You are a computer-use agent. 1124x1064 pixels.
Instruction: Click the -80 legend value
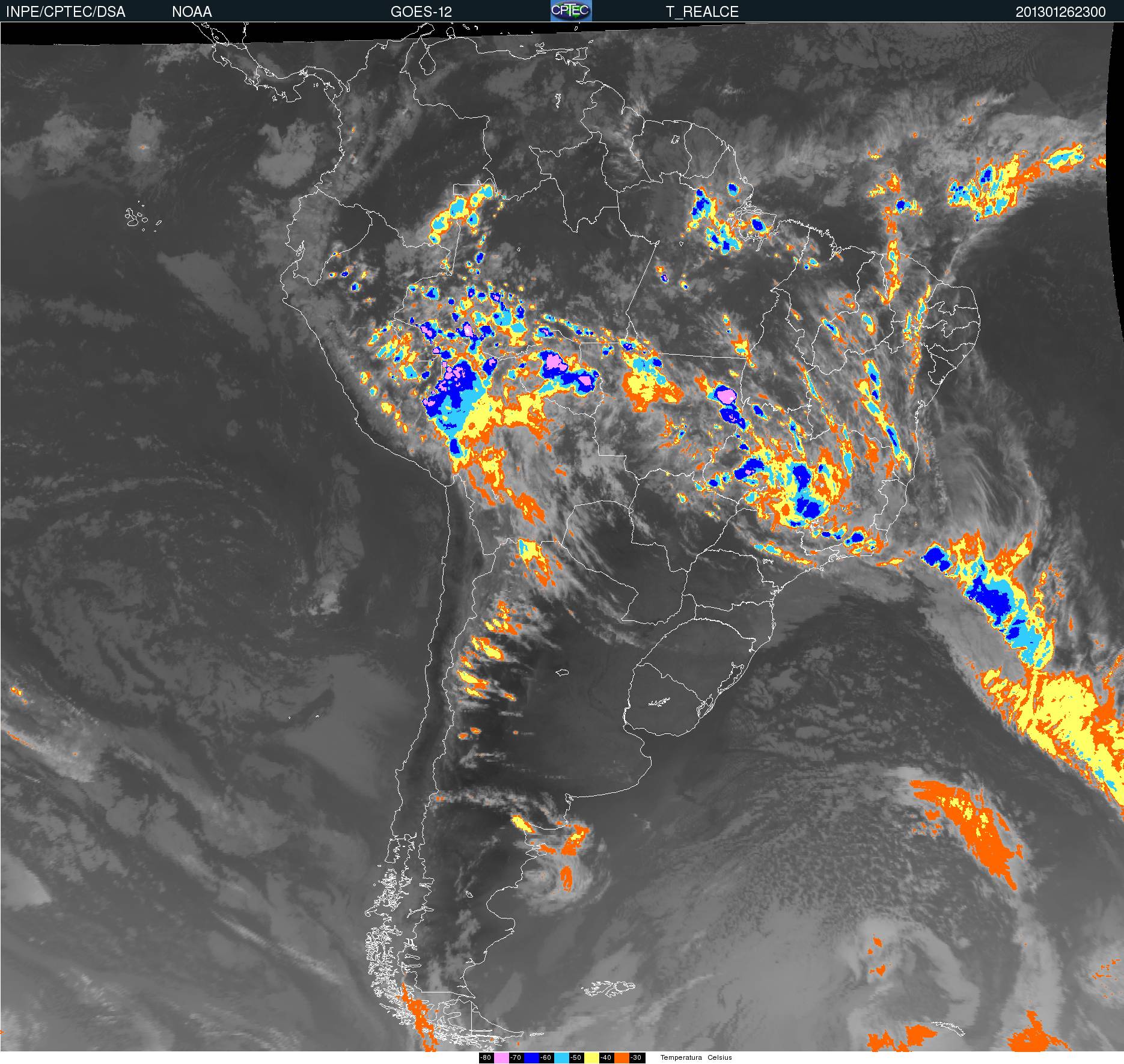[486, 1058]
